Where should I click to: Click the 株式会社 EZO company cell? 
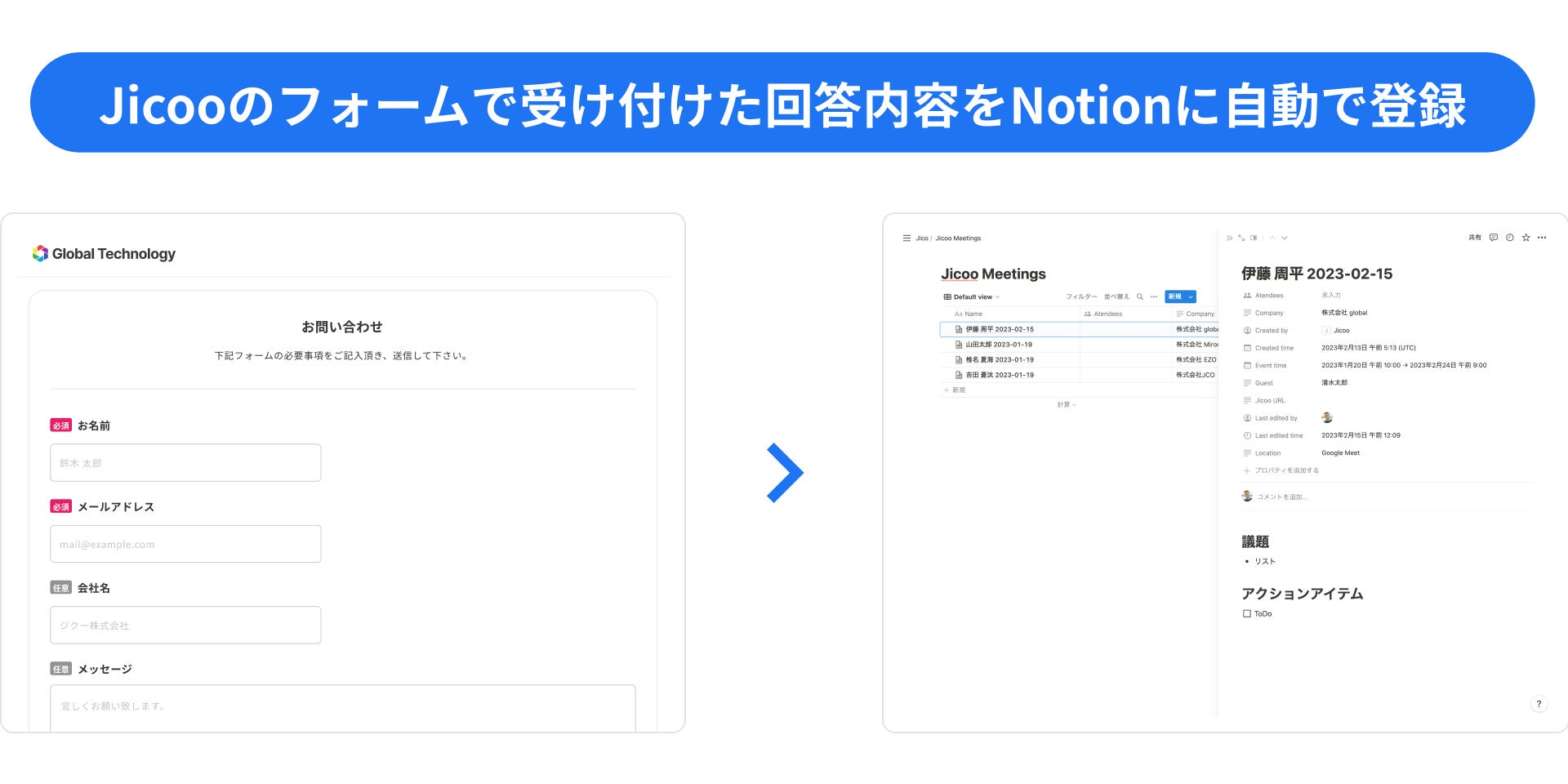coord(1196,359)
